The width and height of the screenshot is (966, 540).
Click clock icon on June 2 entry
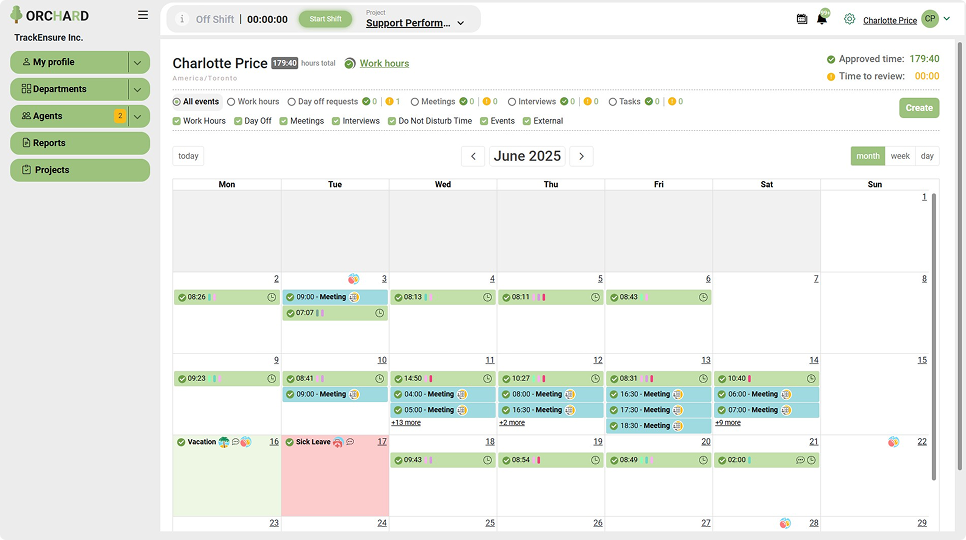click(x=272, y=297)
